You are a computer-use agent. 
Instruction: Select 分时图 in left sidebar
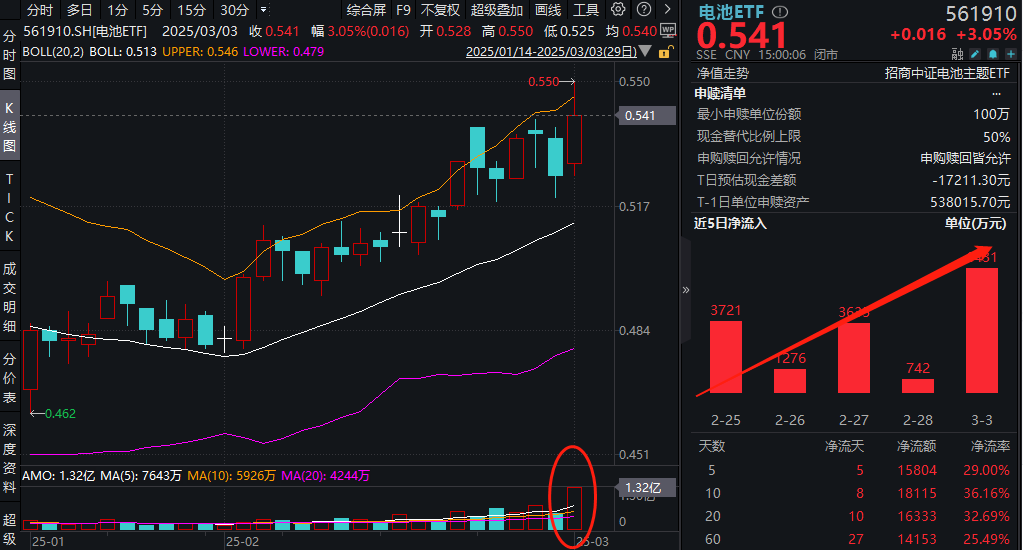tap(9, 55)
